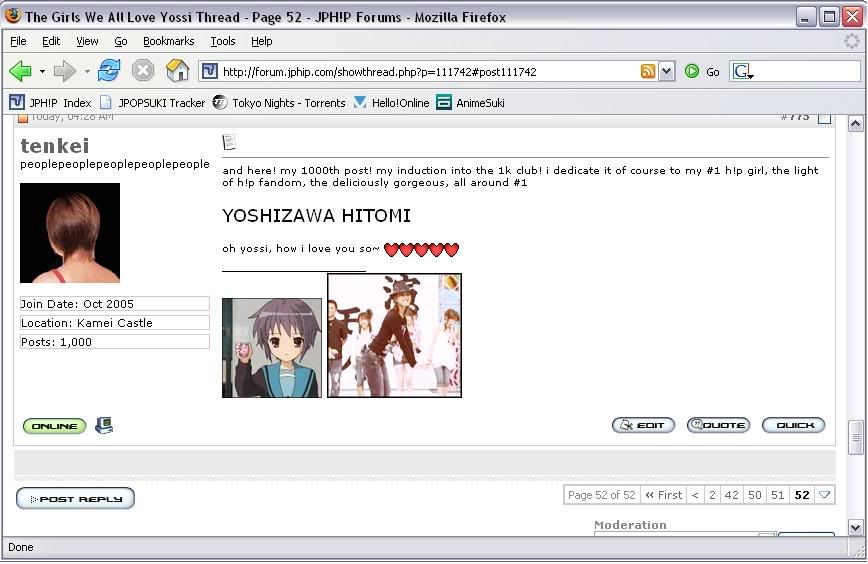Click the Edit post button

point(643,425)
